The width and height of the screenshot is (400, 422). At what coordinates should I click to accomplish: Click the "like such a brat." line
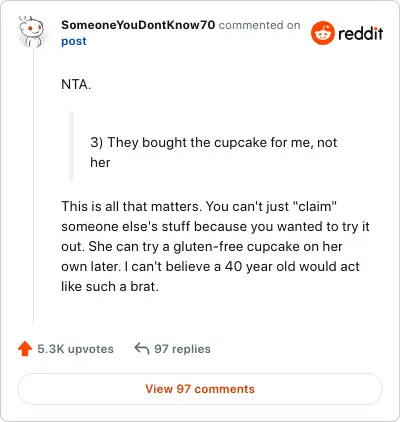click(110, 287)
